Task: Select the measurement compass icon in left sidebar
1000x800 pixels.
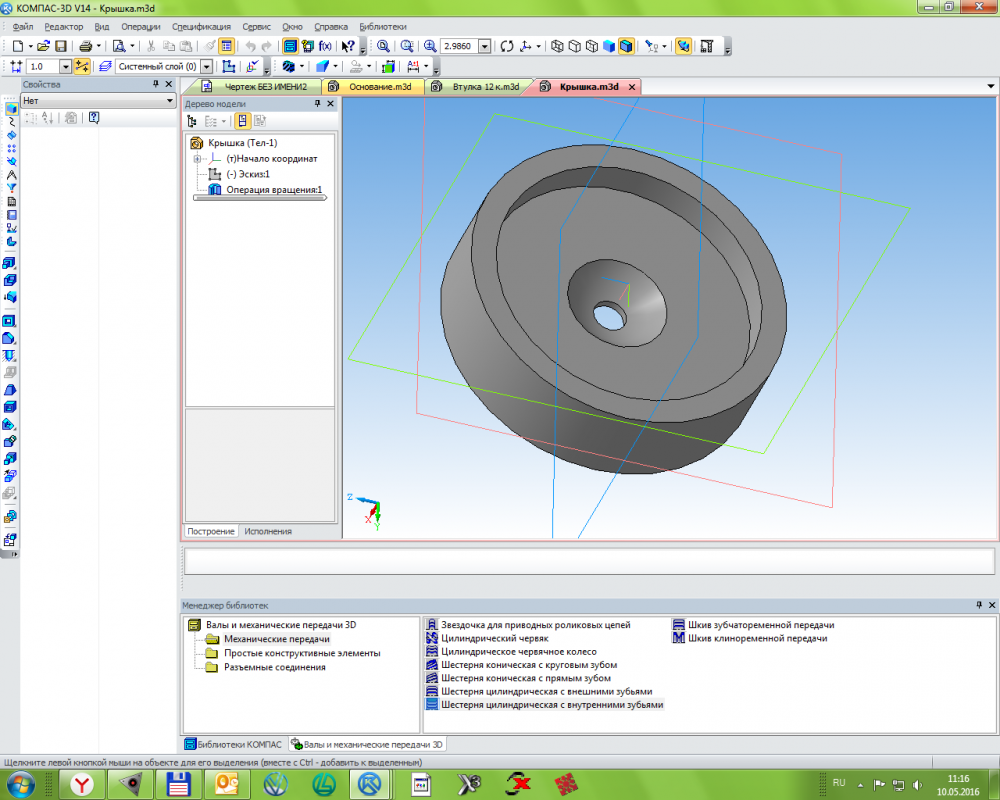Action: pos(11,175)
